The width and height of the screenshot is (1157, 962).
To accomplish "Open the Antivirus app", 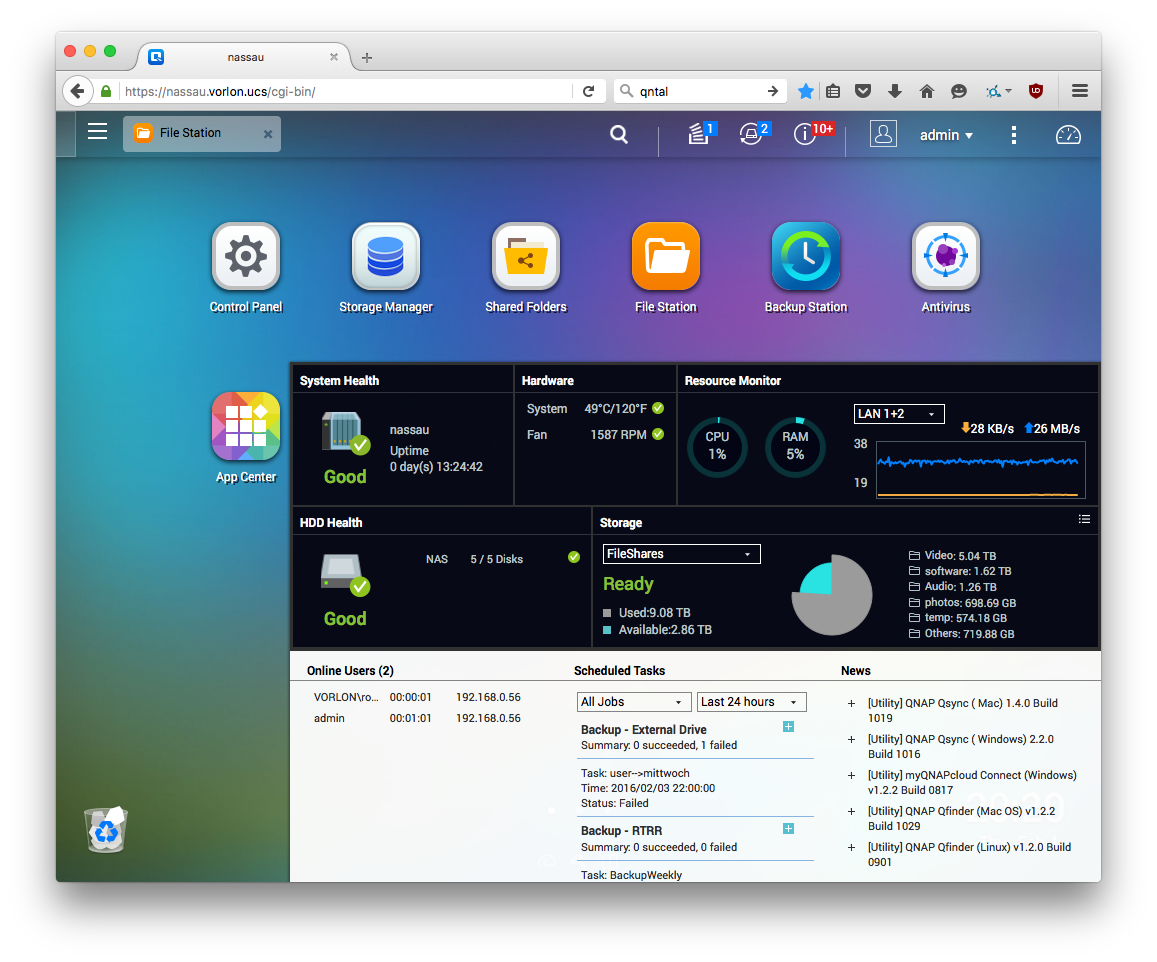I will [946, 256].
